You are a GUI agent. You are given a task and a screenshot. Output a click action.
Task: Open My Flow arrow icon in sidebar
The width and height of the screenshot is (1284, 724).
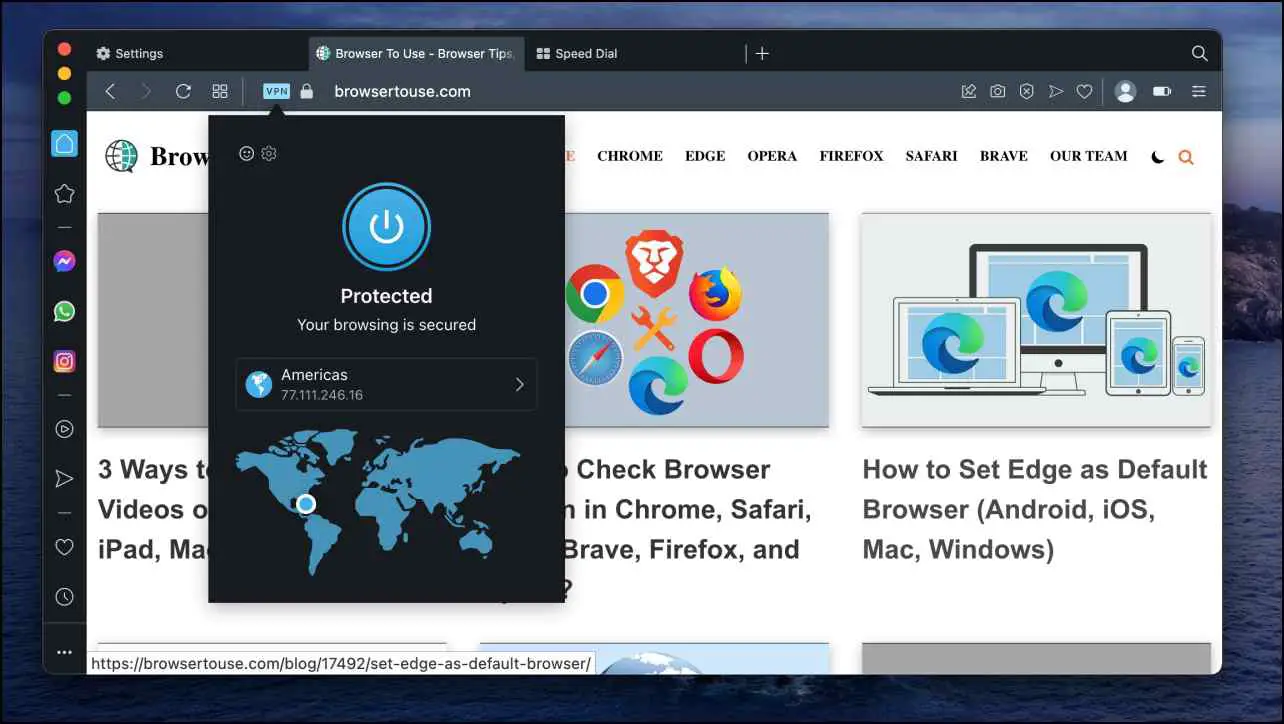[x=64, y=479]
